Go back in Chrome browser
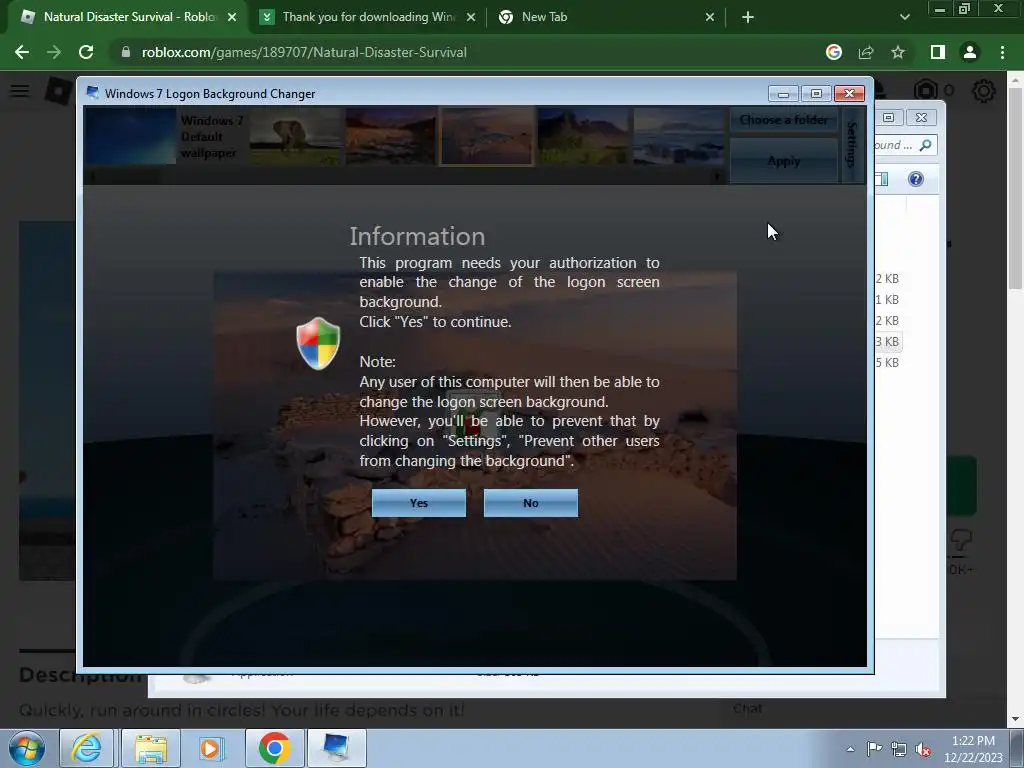The height and width of the screenshot is (768, 1024). click(22, 52)
